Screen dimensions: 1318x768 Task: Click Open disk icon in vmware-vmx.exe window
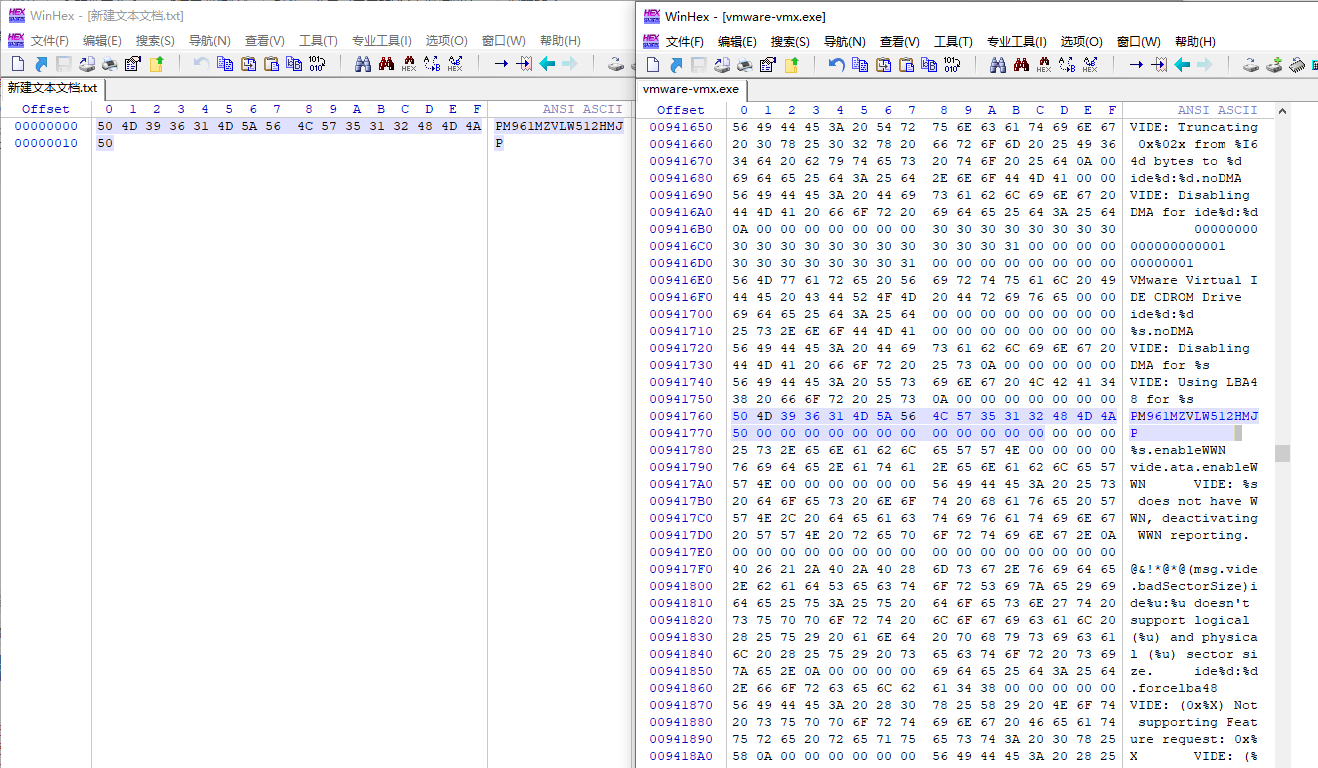[1251, 65]
